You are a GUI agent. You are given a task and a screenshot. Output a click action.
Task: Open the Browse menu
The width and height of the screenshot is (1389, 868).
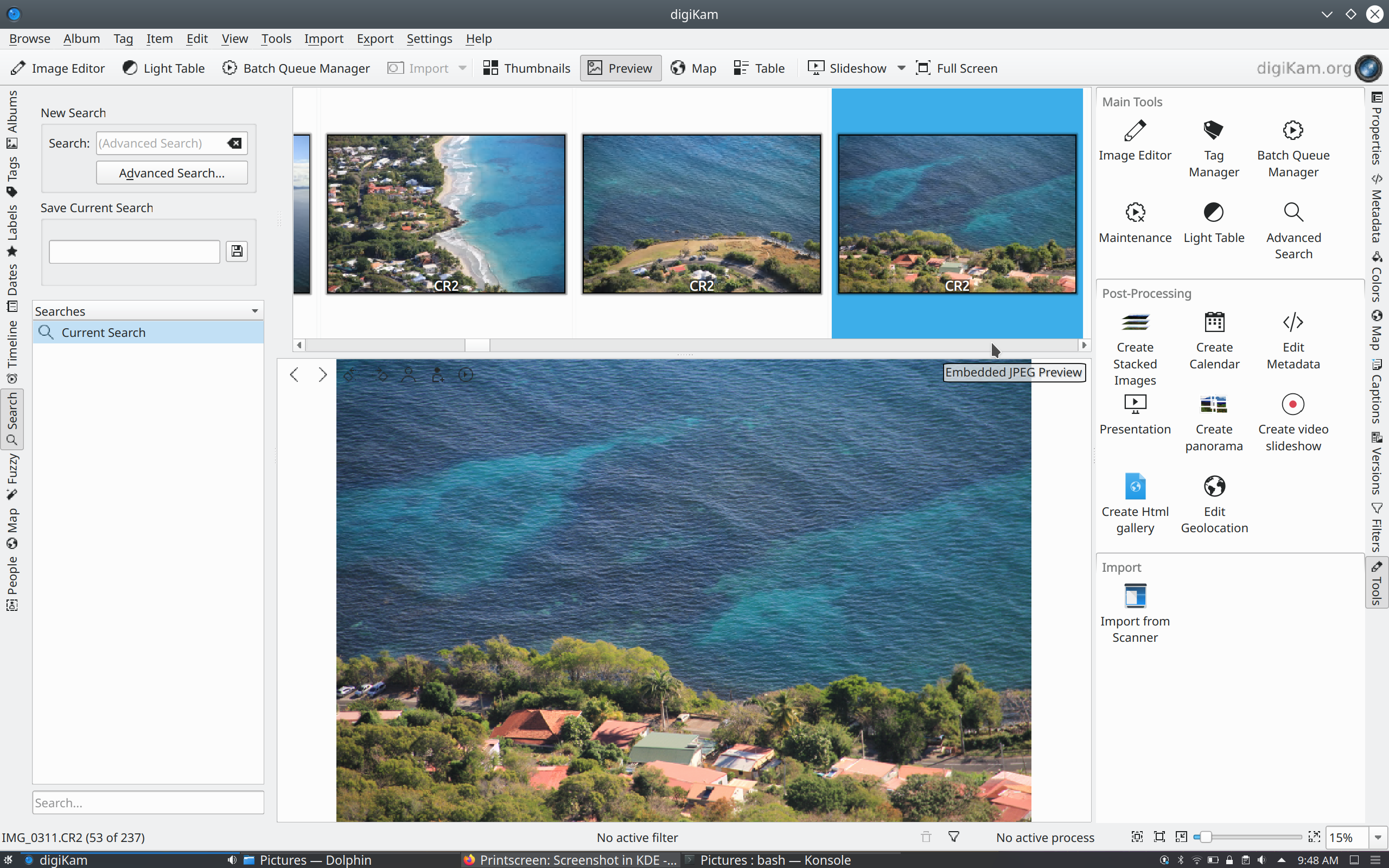tap(30, 39)
